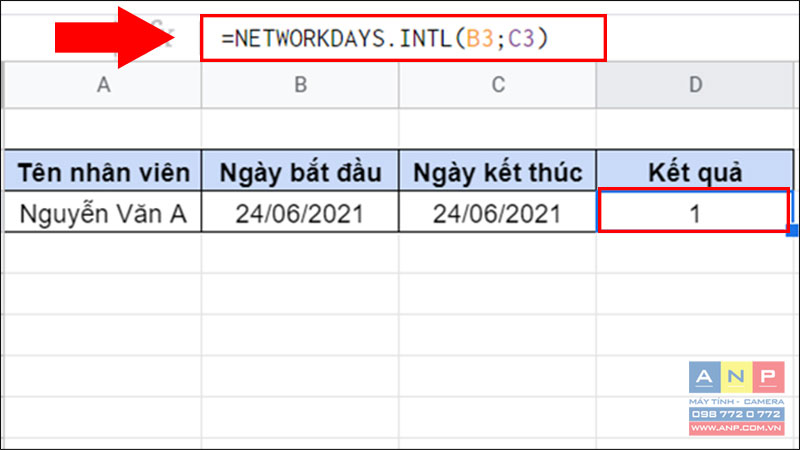This screenshot has width=800, height=450.
Task: Click the blue fill handle on cell D3
Action: click(794, 231)
